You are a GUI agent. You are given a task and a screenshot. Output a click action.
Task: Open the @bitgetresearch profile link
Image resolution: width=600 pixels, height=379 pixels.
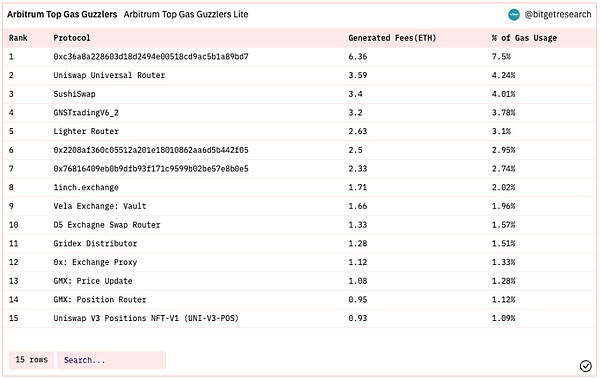coord(558,15)
